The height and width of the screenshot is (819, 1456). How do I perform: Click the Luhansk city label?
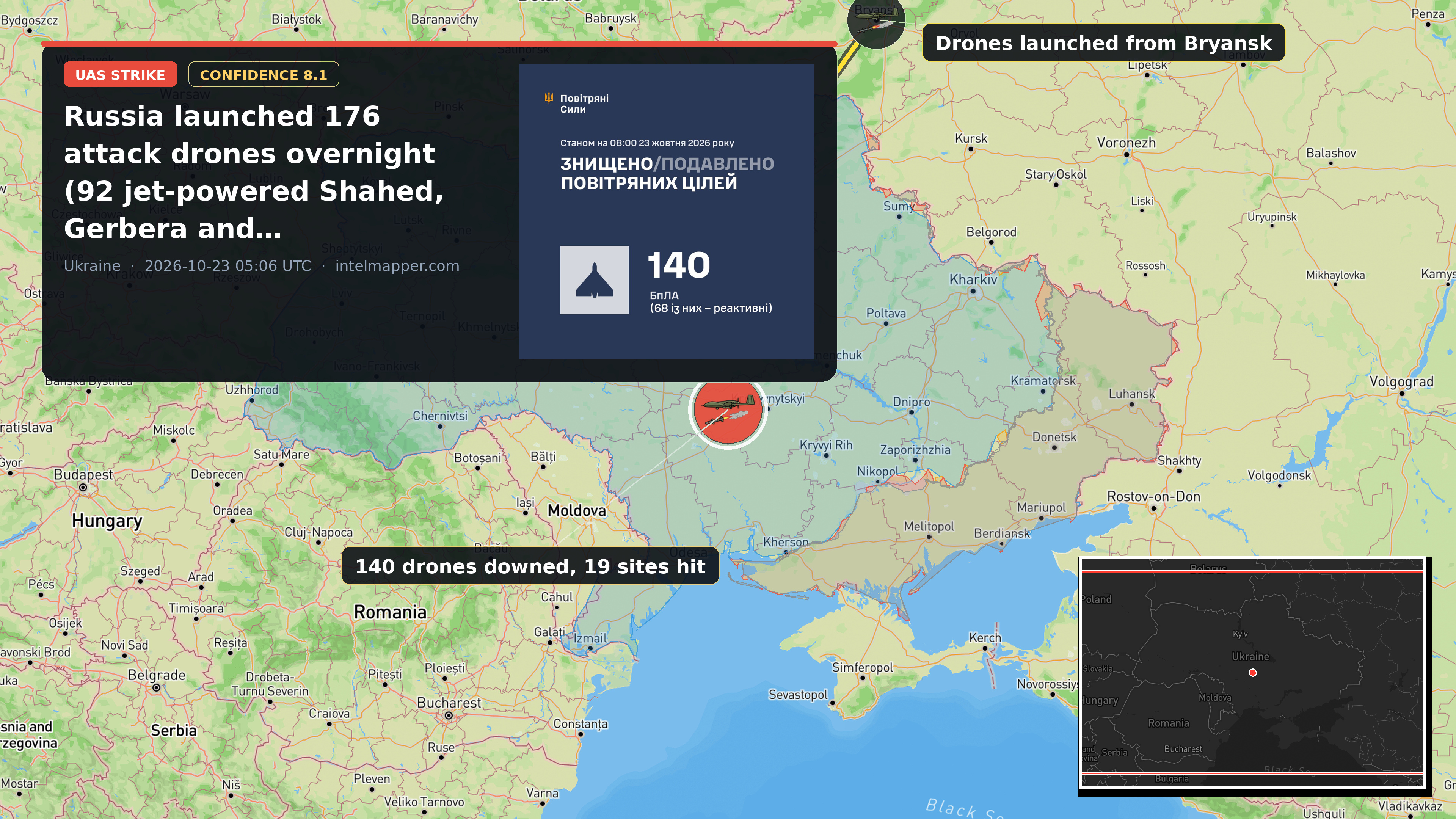[1131, 394]
